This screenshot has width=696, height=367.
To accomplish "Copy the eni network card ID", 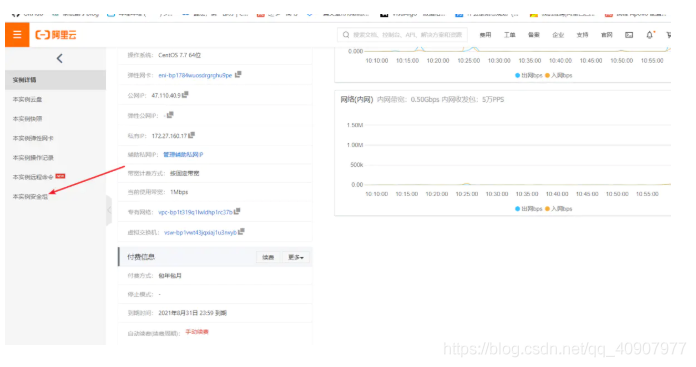I will 238,75.
